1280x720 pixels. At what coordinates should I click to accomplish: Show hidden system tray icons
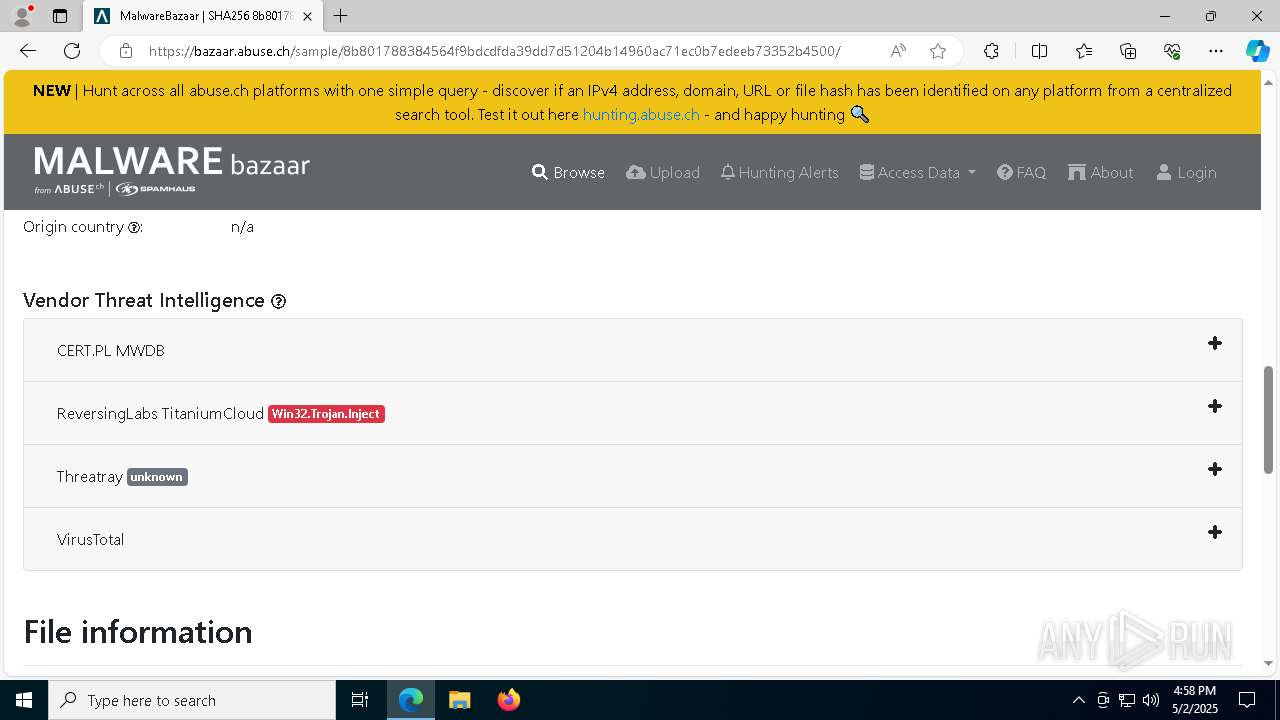[x=1078, y=700]
